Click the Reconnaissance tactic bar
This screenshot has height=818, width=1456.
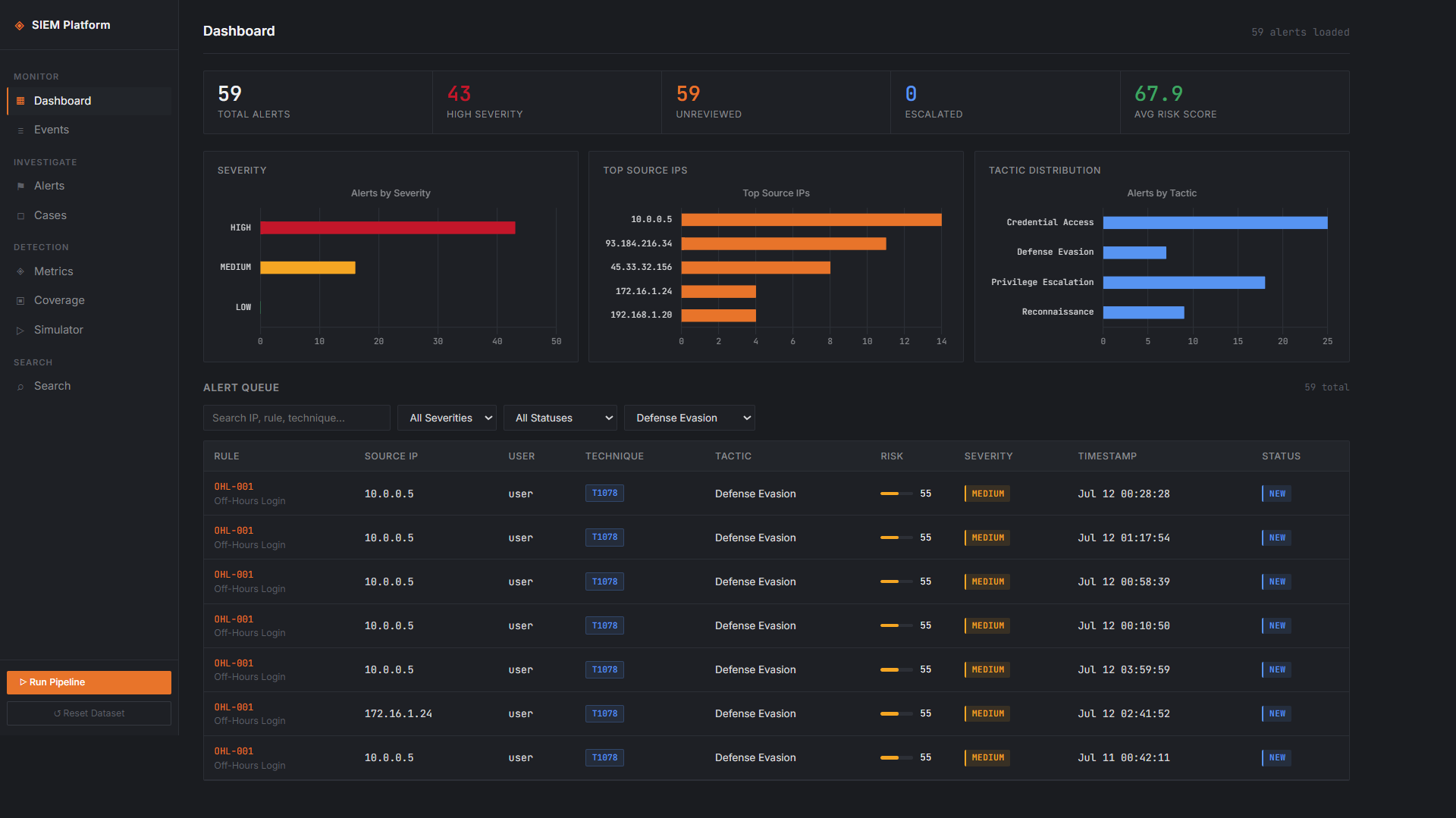click(1144, 312)
